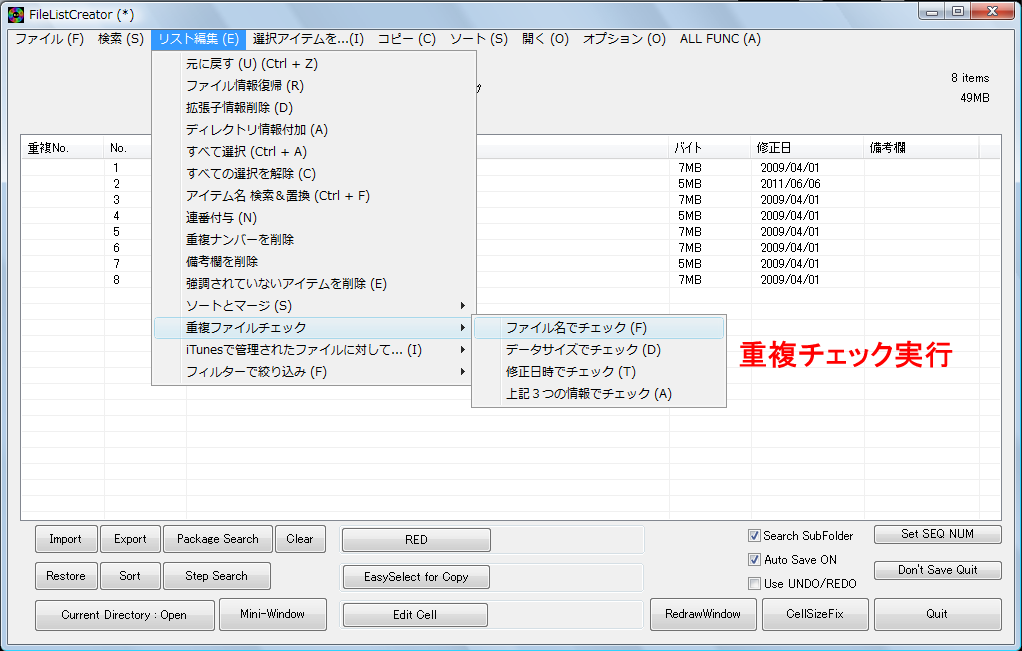Screen dimensions: 1022x651
Task: Open Edit Cell mode
Action: coord(415,614)
